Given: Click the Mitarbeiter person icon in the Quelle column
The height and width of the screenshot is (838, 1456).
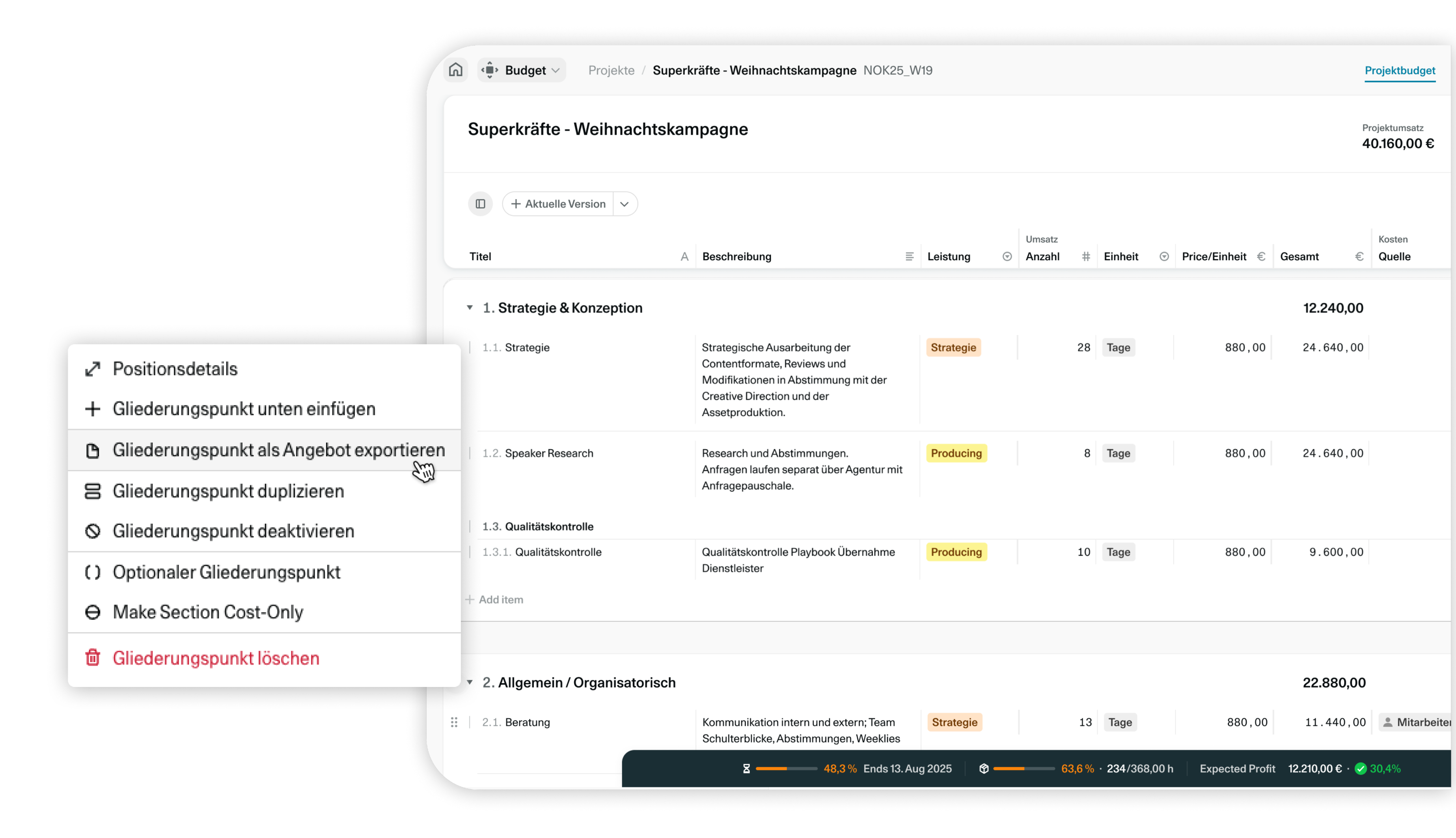Looking at the screenshot, I should point(1387,722).
